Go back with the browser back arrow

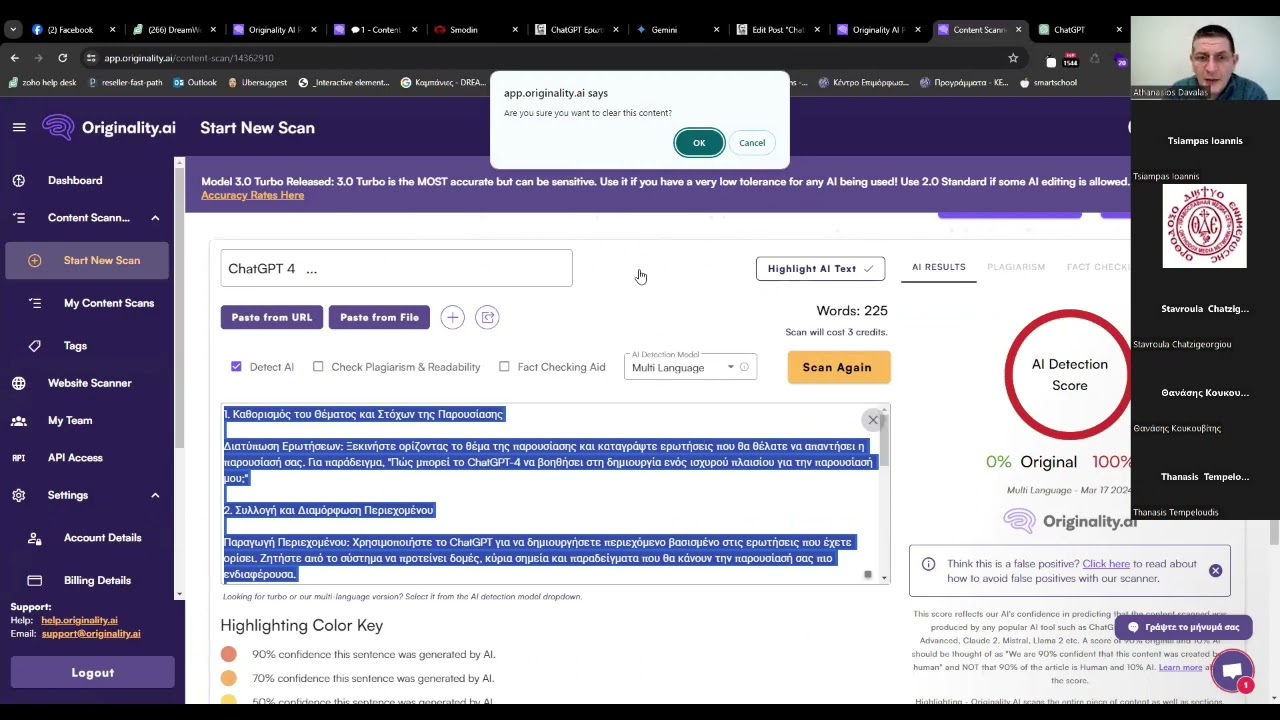pyautogui.click(x=14, y=58)
